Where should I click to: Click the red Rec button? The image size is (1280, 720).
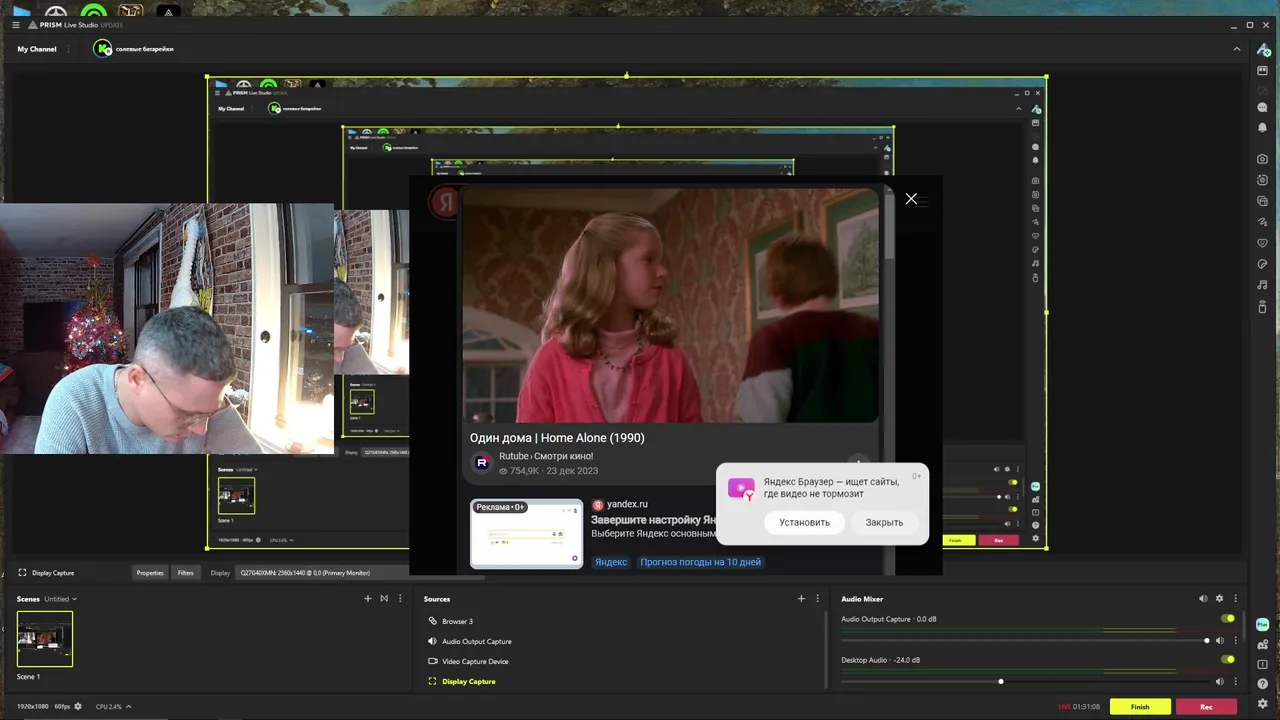(x=1206, y=706)
